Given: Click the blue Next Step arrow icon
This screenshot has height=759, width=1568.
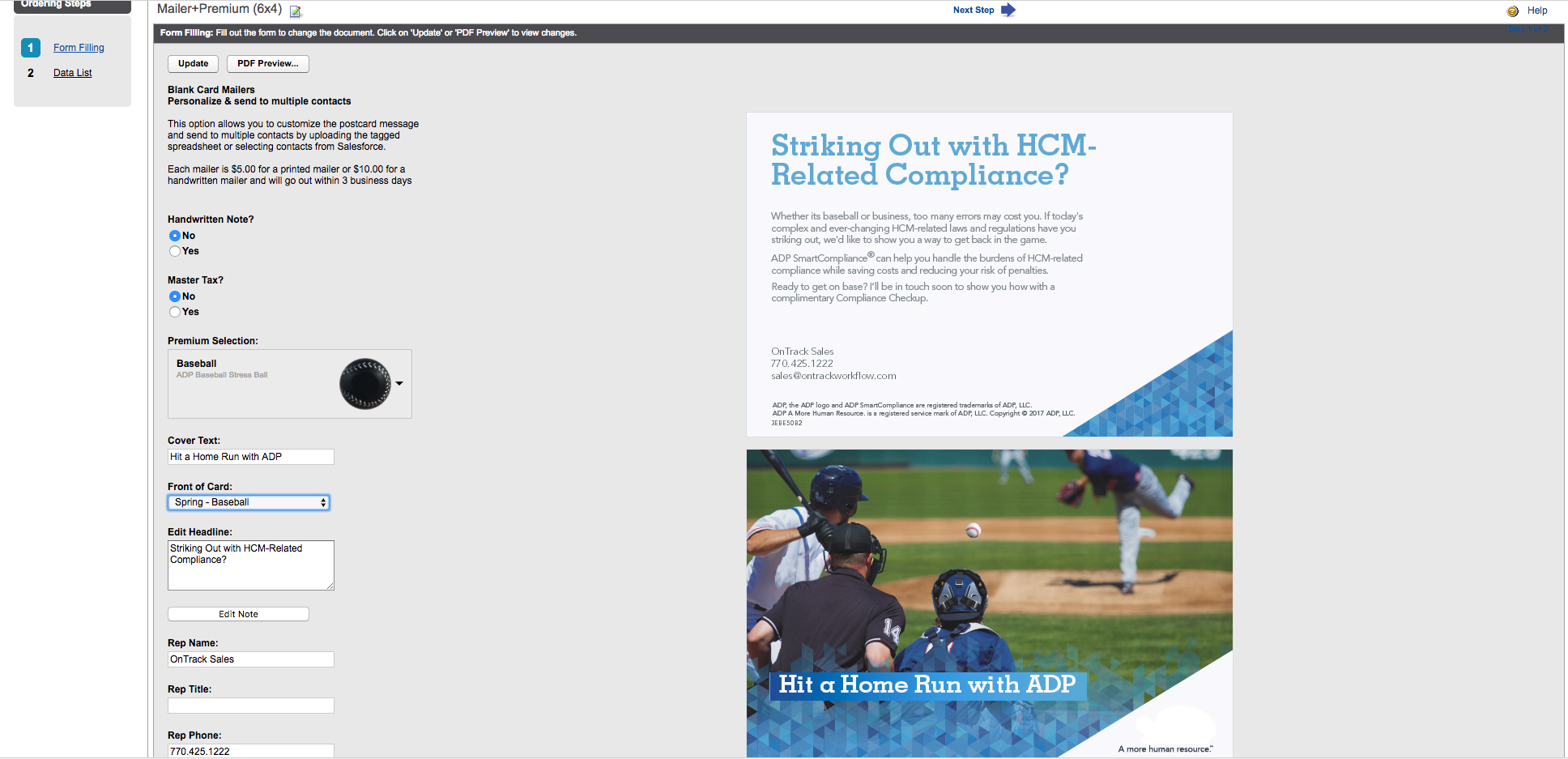Looking at the screenshot, I should [1008, 10].
